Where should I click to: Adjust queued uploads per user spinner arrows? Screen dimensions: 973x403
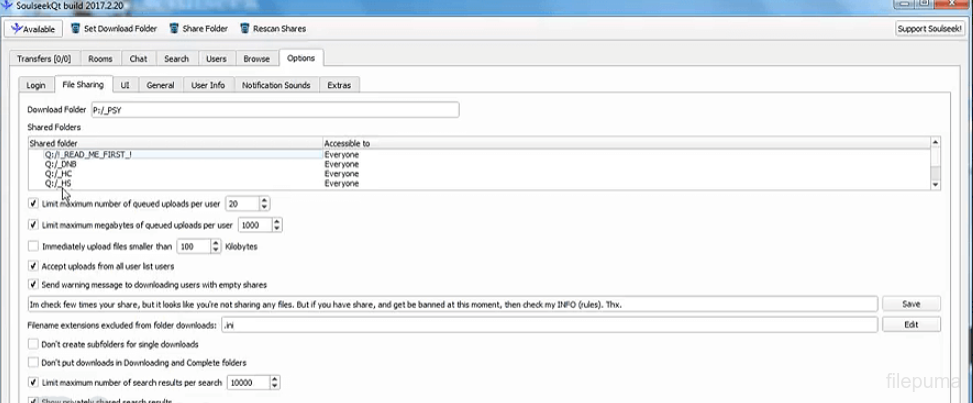point(264,203)
